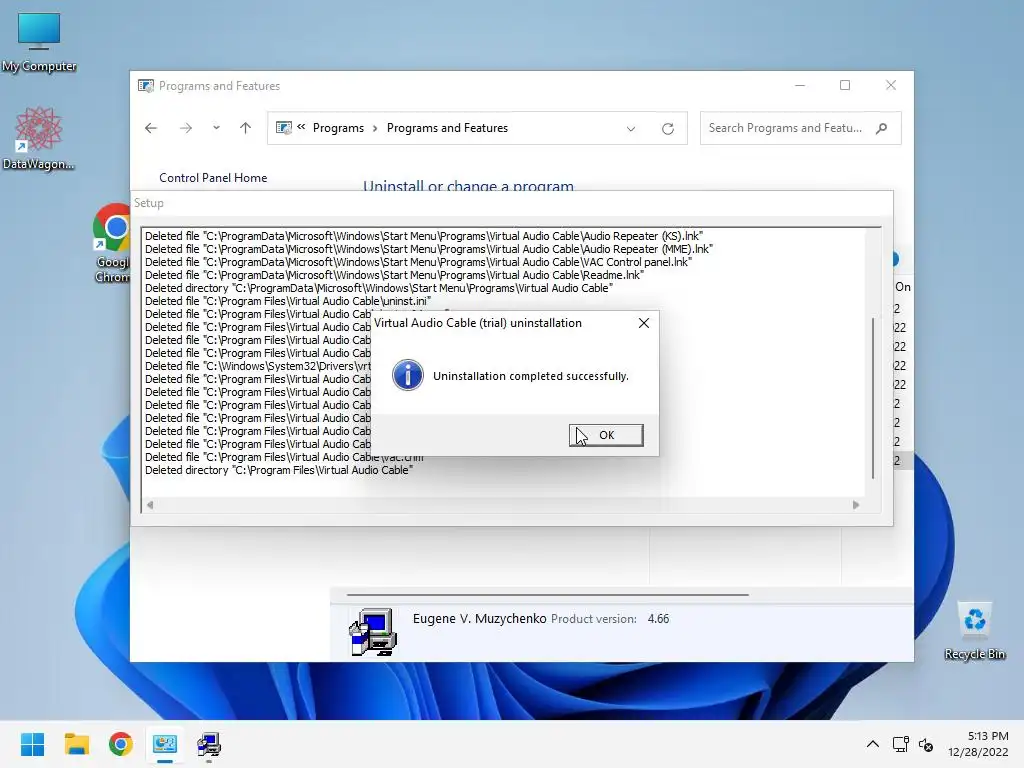Screen dimensions: 1024x768
Task: Open the DataWagon desktop shortcut
Action: (39, 138)
